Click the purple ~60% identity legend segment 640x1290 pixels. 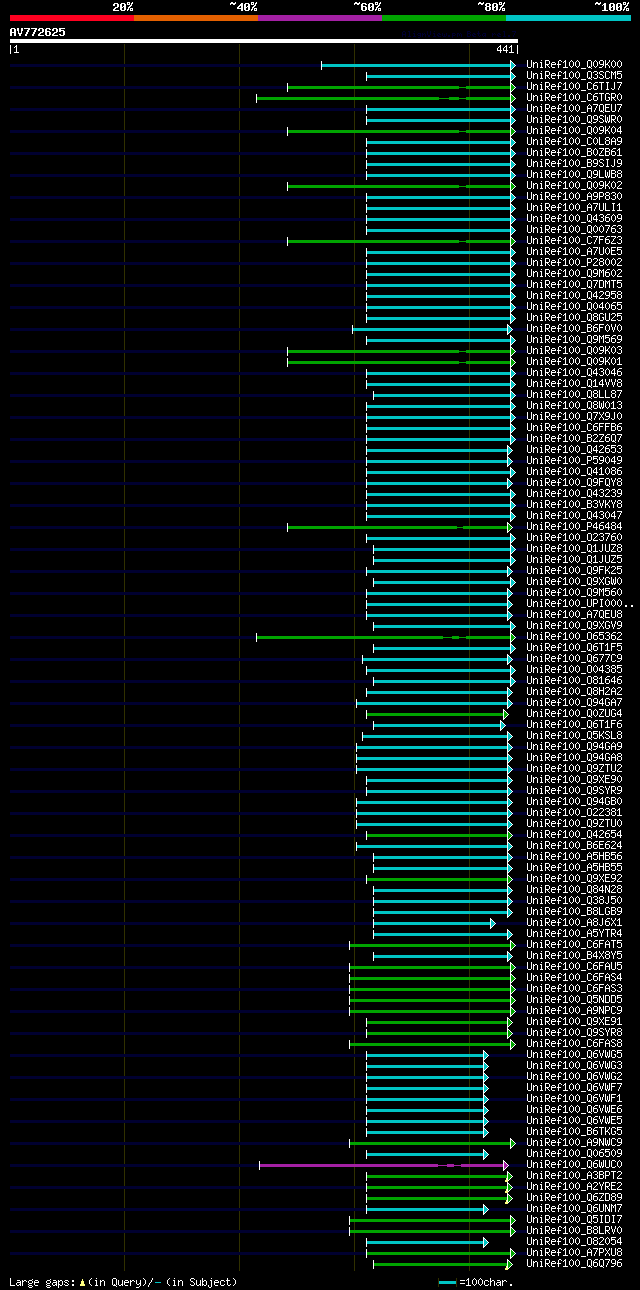click(319, 17)
